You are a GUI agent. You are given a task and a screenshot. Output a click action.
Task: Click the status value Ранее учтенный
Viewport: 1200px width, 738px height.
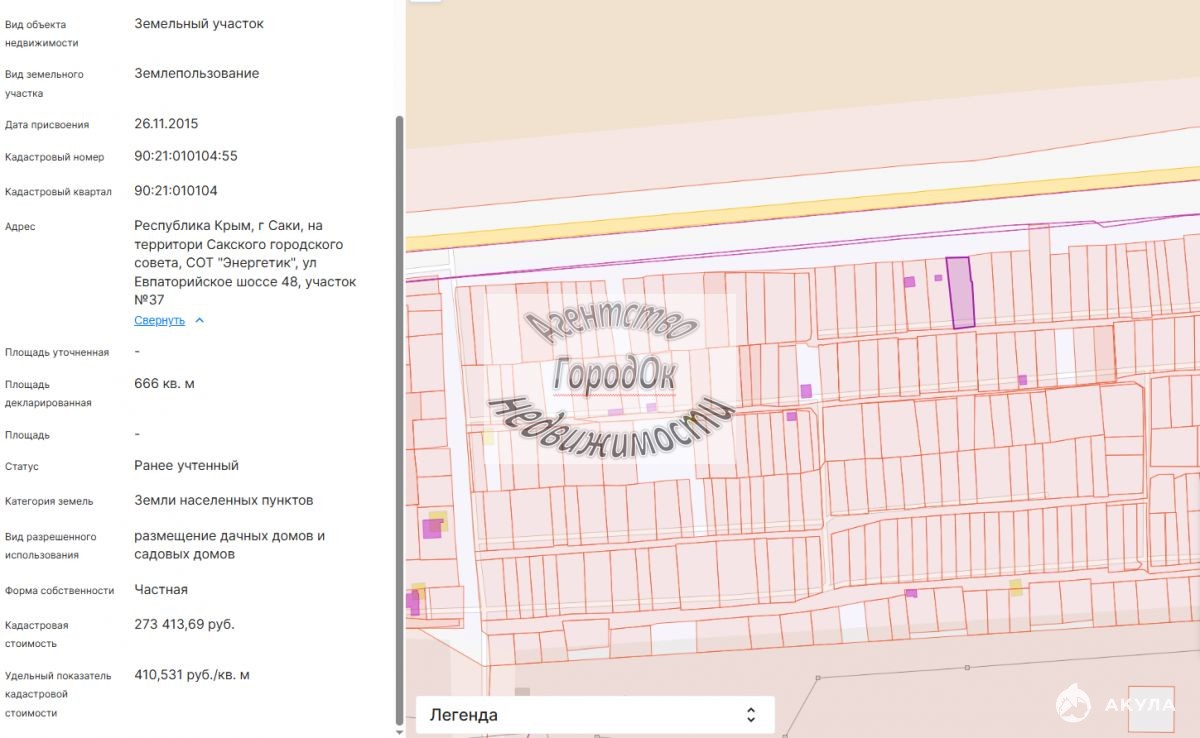(186, 465)
